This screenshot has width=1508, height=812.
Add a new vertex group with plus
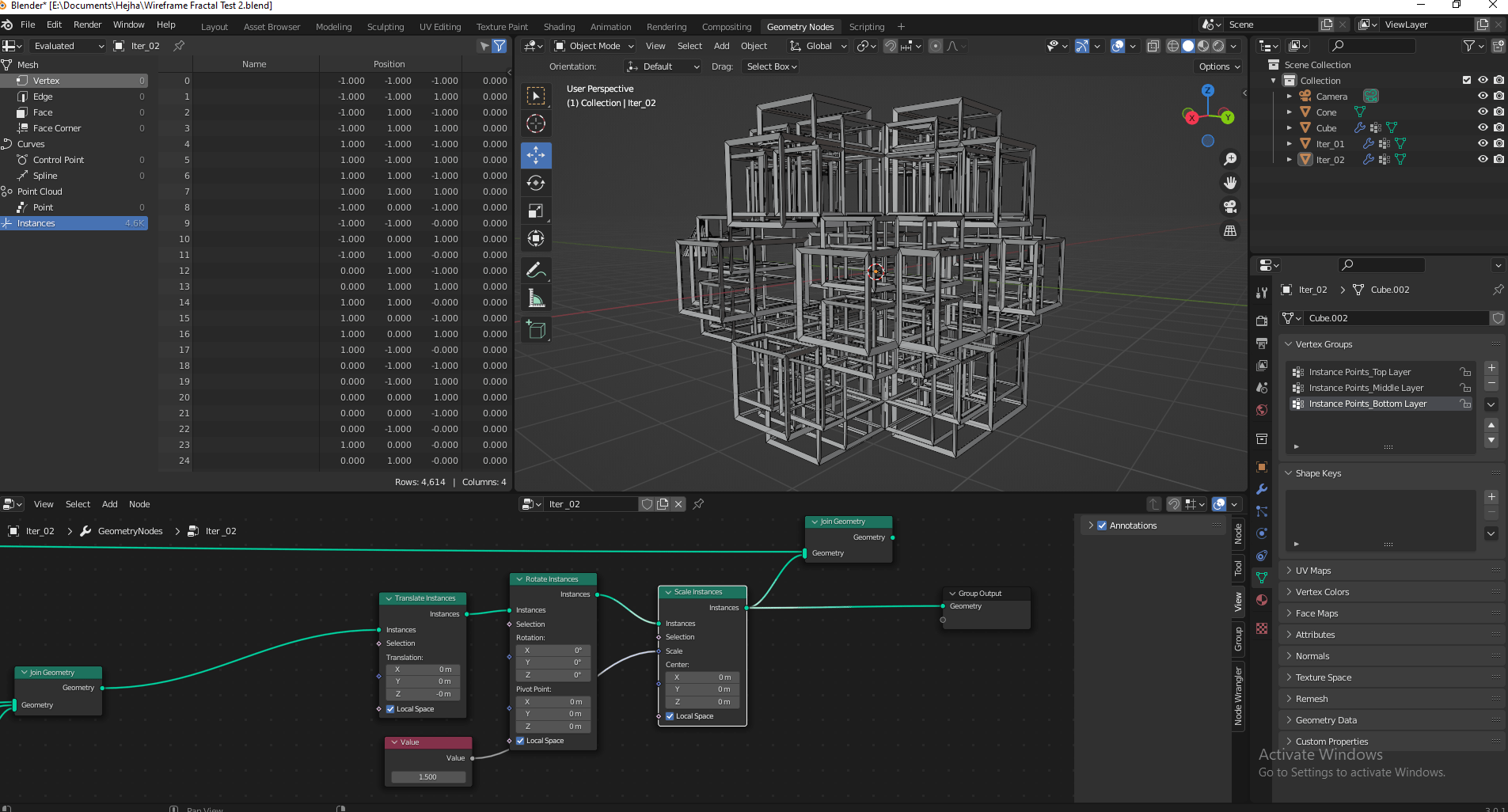1491,368
